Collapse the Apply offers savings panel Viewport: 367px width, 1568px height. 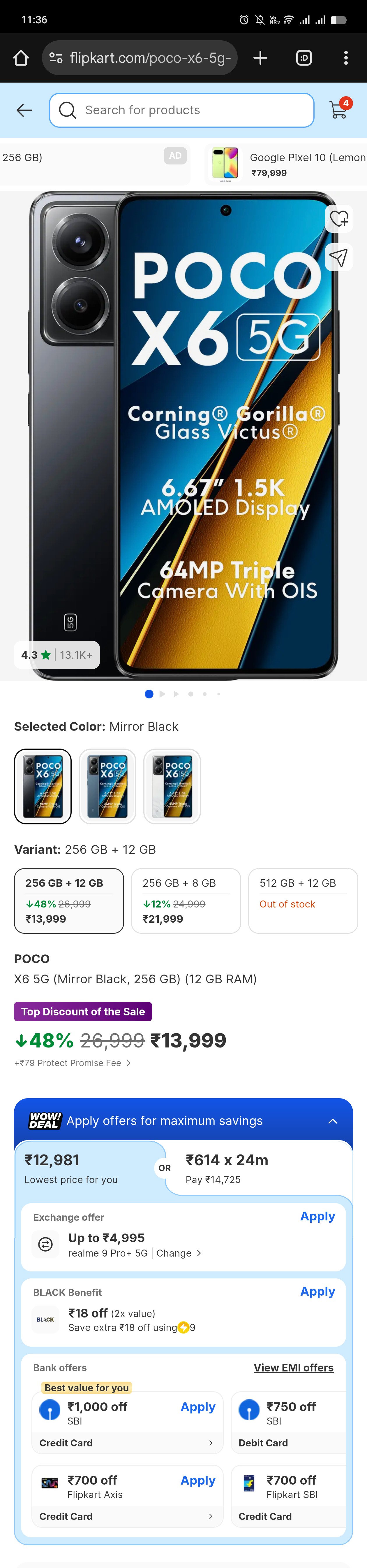coord(333,1121)
